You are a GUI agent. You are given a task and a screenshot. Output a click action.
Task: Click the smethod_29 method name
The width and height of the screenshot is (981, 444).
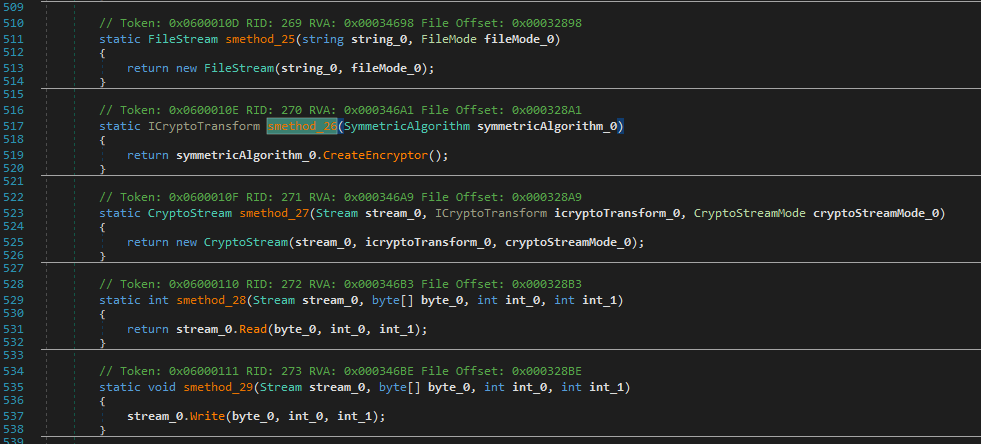[214, 387]
